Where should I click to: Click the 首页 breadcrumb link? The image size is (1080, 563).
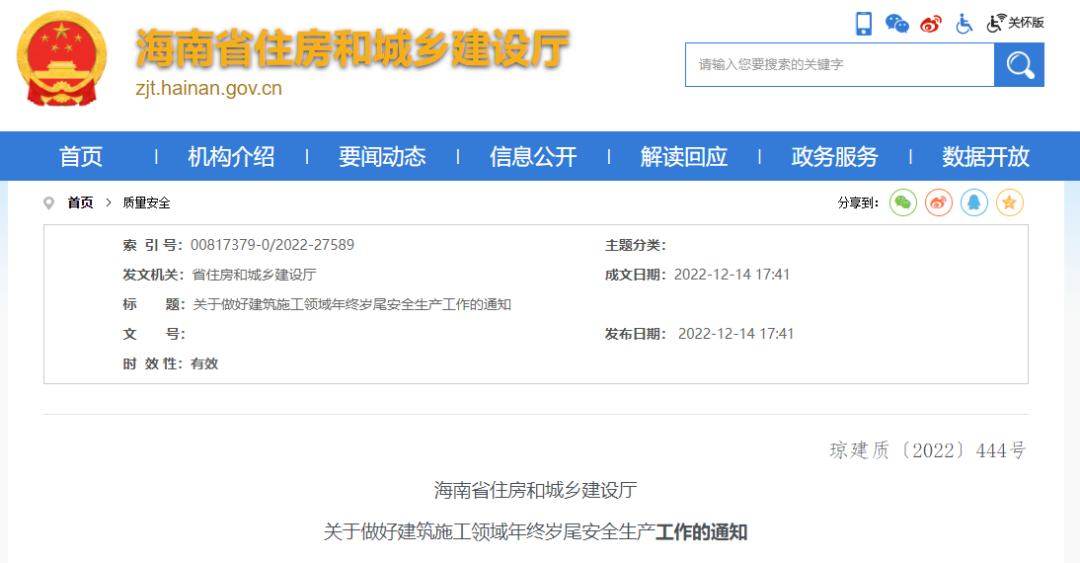(80, 203)
